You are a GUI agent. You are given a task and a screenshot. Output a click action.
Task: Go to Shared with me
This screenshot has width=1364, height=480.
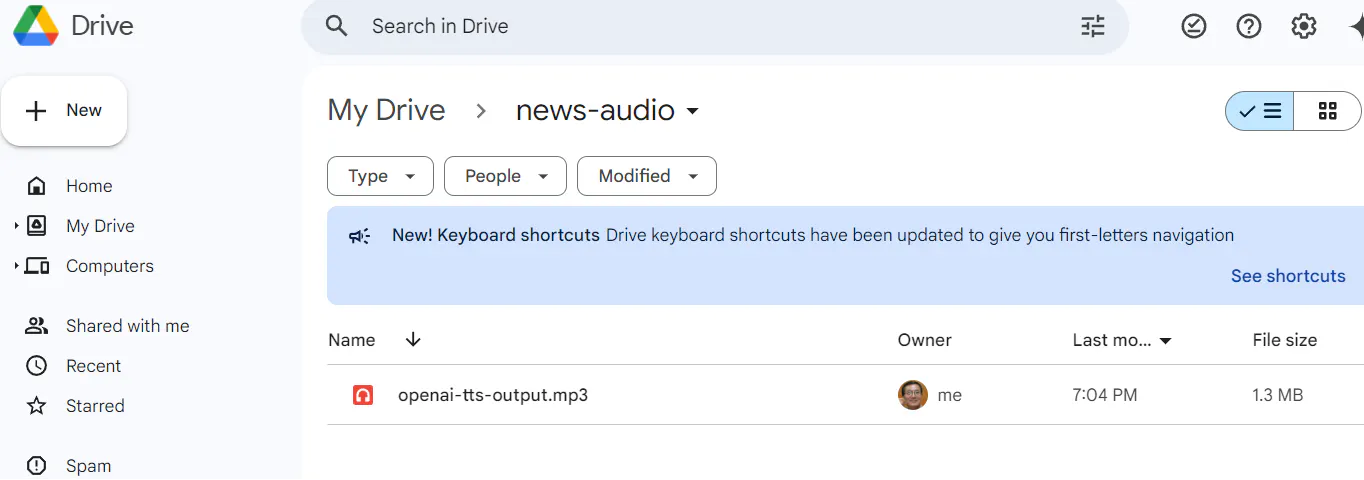(127, 326)
